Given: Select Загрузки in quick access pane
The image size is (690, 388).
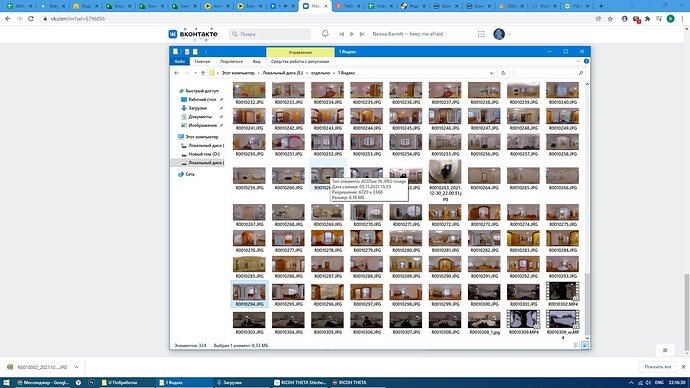Looking at the screenshot, I should click(197, 108).
